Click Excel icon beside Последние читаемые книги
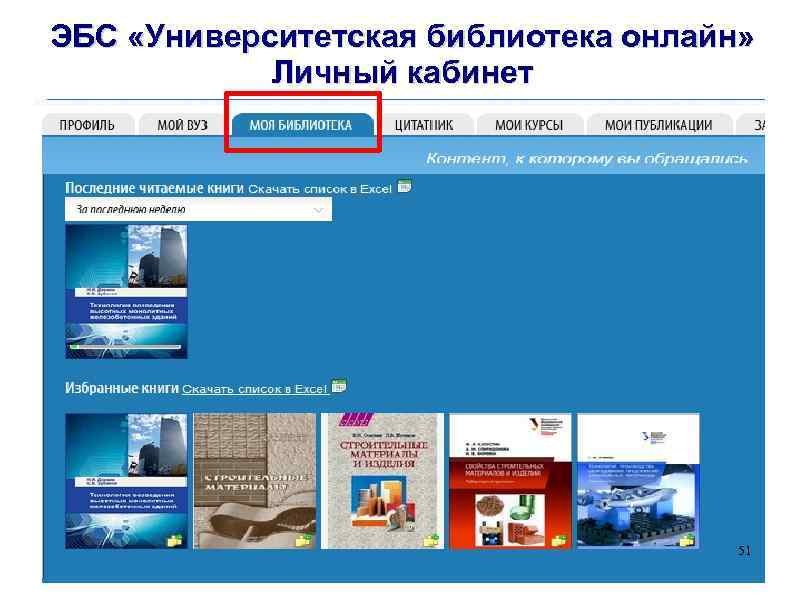The height and width of the screenshot is (595, 794). click(404, 186)
